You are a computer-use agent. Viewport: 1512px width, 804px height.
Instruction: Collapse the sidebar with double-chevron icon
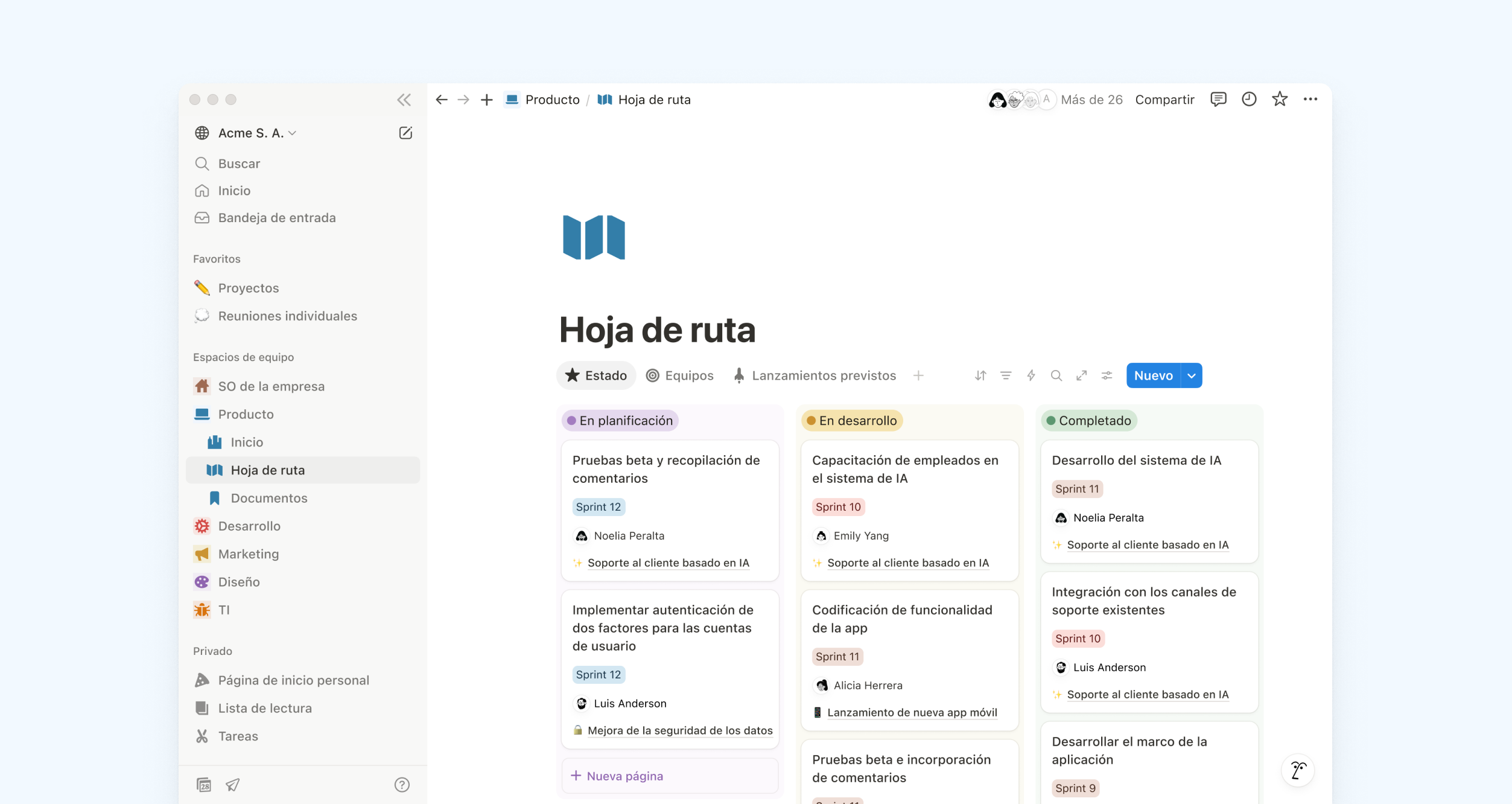[404, 100]
